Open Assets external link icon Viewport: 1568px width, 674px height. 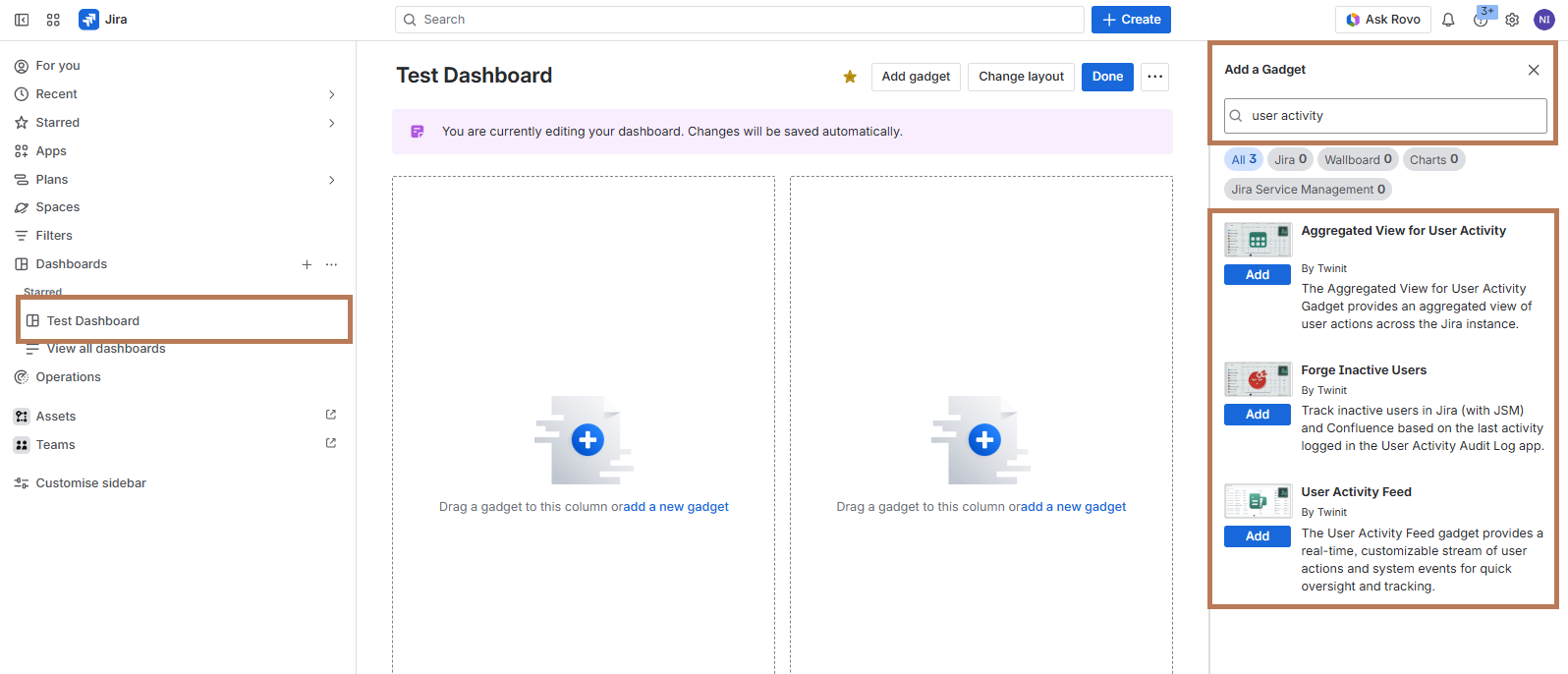click(x=331, y=415)
